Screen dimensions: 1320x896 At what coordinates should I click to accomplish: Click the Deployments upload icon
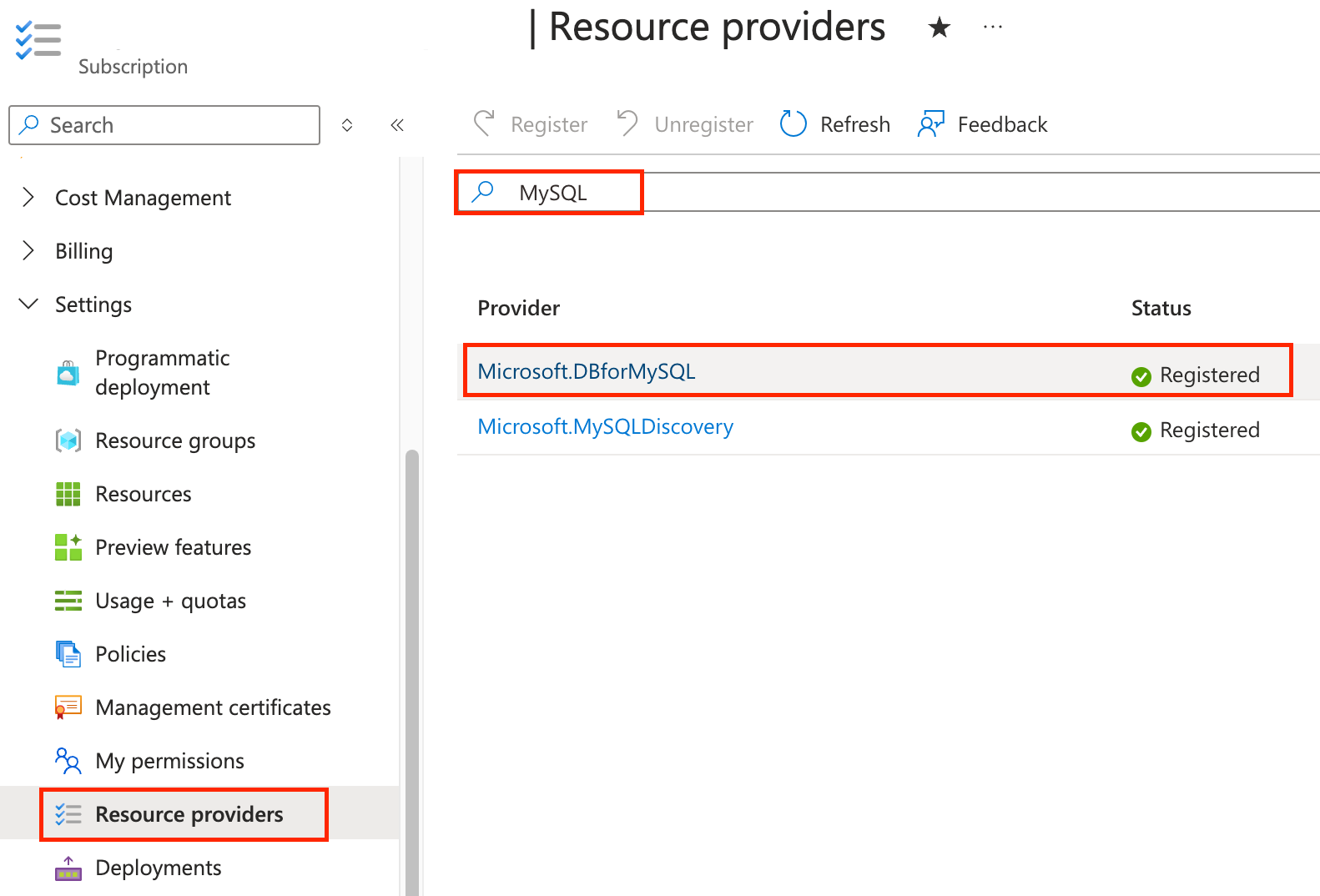click(68, 868)
